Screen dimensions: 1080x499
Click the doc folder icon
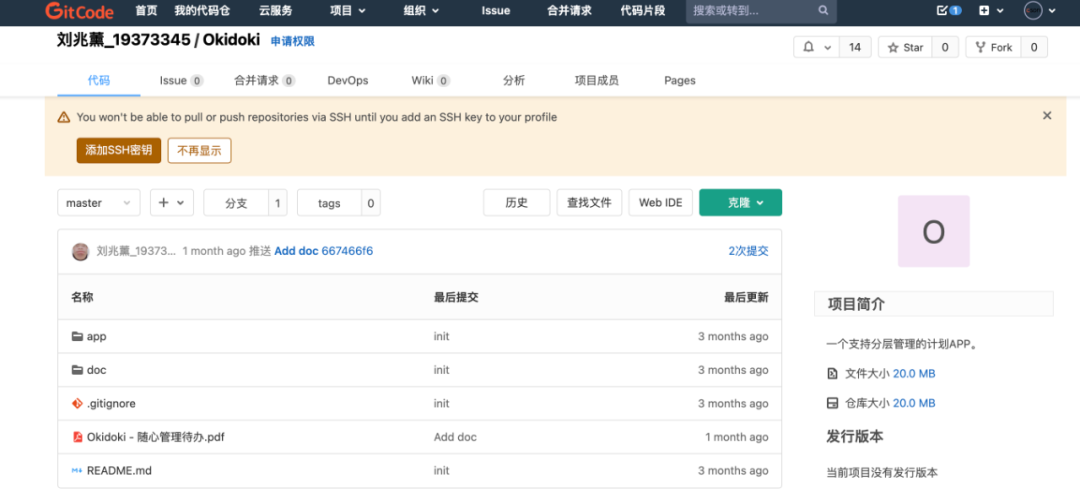77,370
